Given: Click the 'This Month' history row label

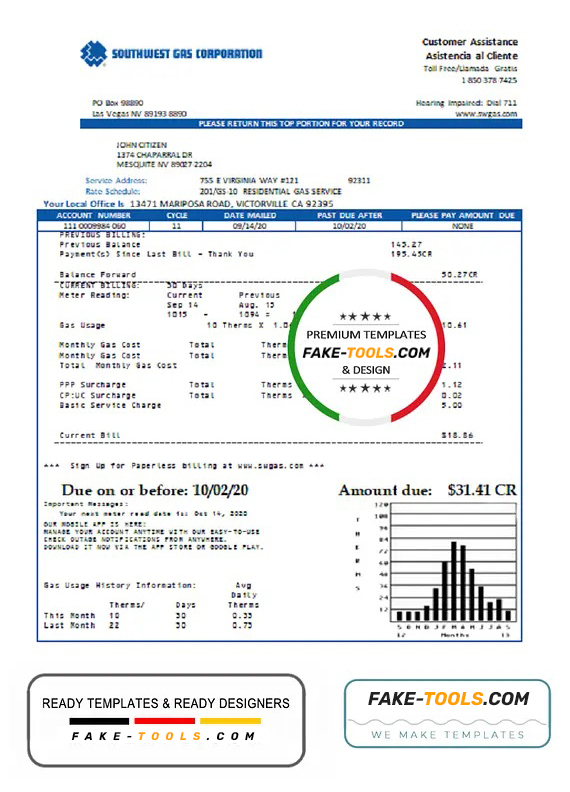Looking at the screenshot, I should [x=69, y=615].
